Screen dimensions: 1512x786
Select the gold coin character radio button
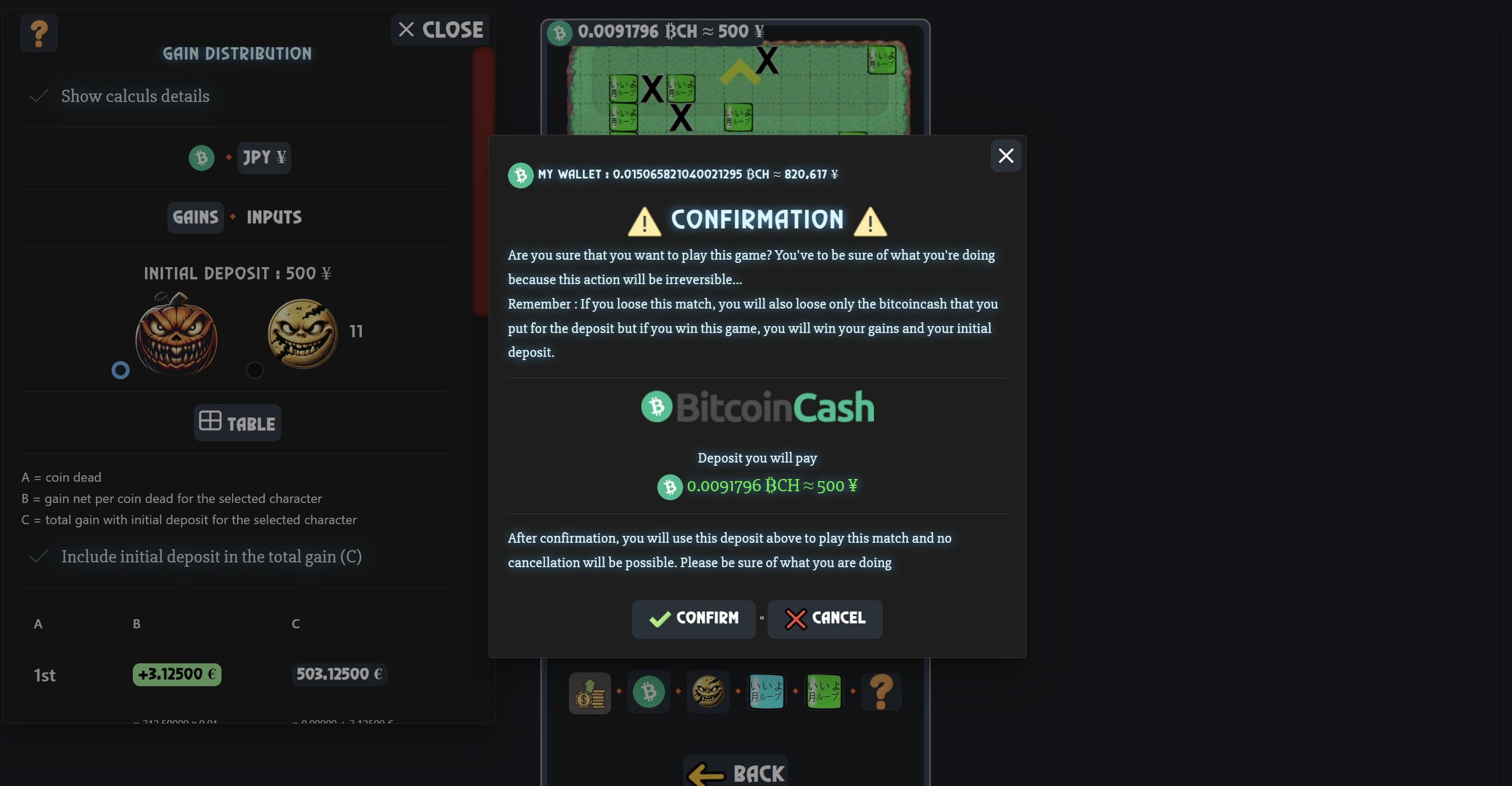click(254, 370)
